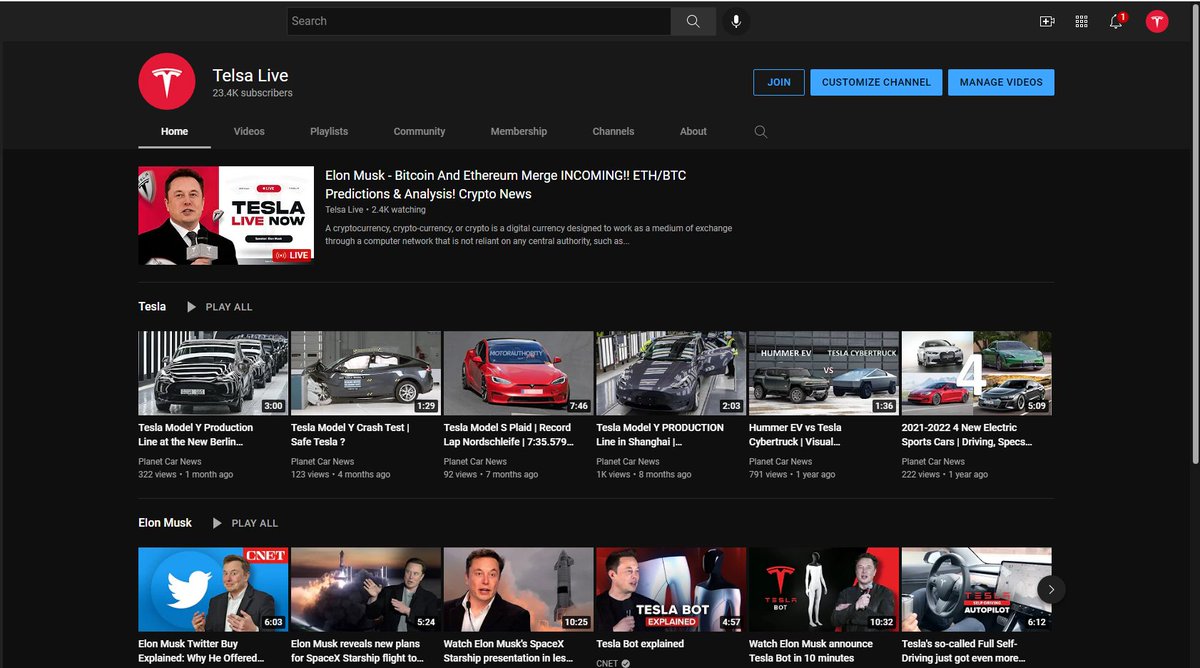Viewport: 1200px width, 668px height.
Task: Click the '23.4K subscribers' text
Action: coord(252,93)
